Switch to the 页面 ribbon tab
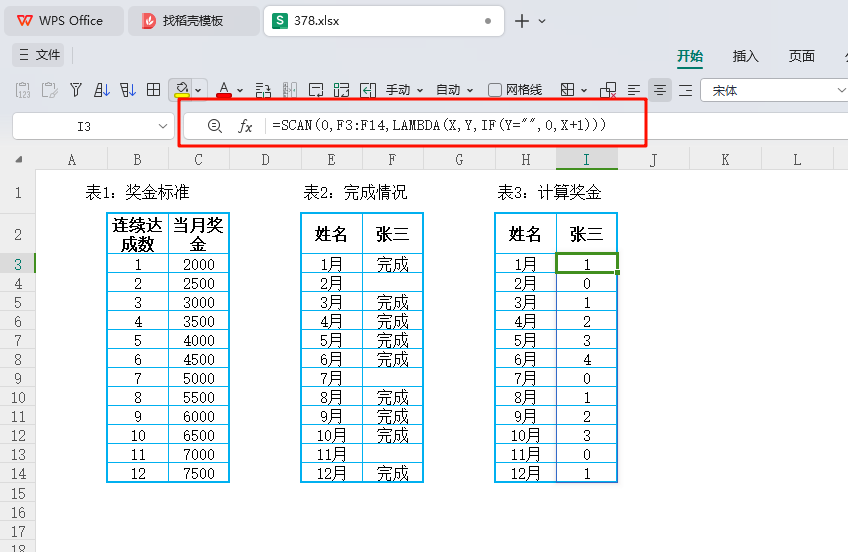 (x=801, y=56)
